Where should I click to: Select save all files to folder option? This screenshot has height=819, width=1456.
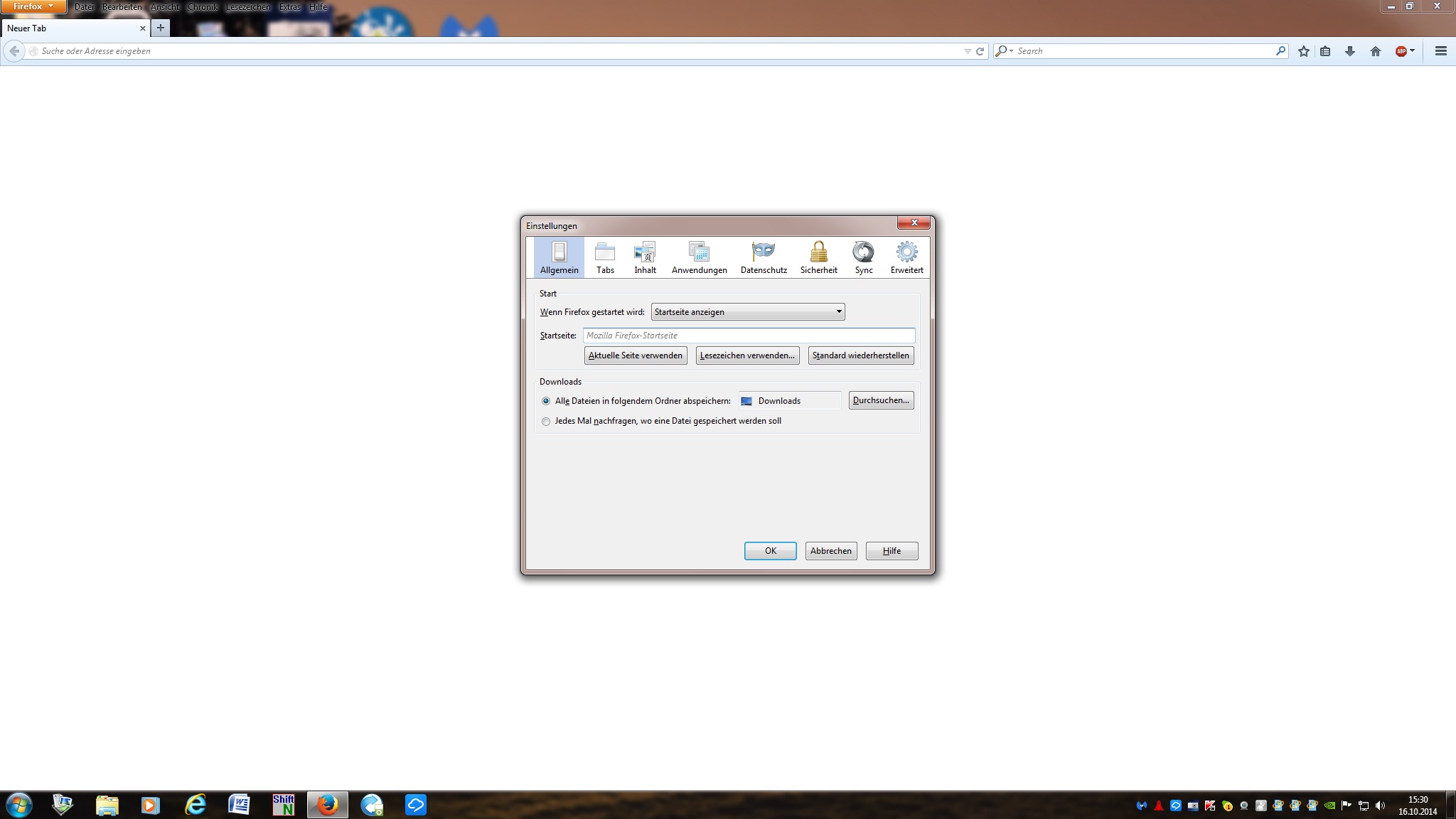(546, 401)
